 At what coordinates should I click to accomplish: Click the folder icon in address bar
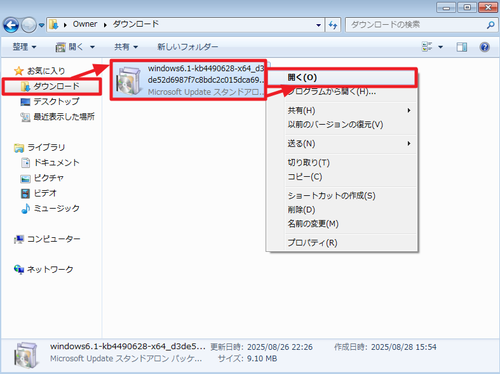[54, 24]
